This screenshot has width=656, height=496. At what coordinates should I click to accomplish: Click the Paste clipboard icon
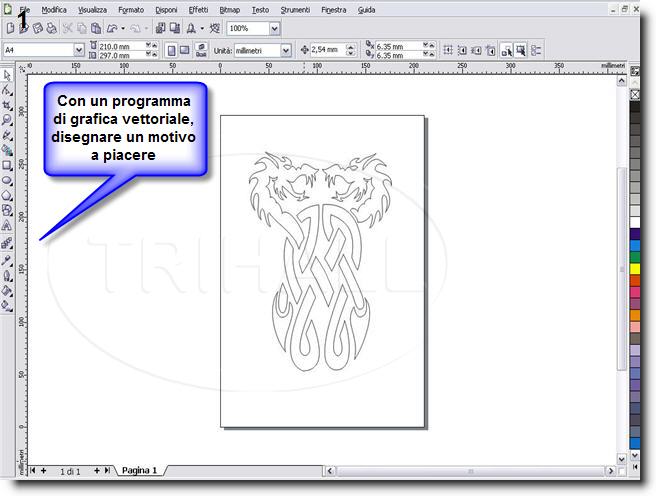pyautogui.click(x=96, y=28)
